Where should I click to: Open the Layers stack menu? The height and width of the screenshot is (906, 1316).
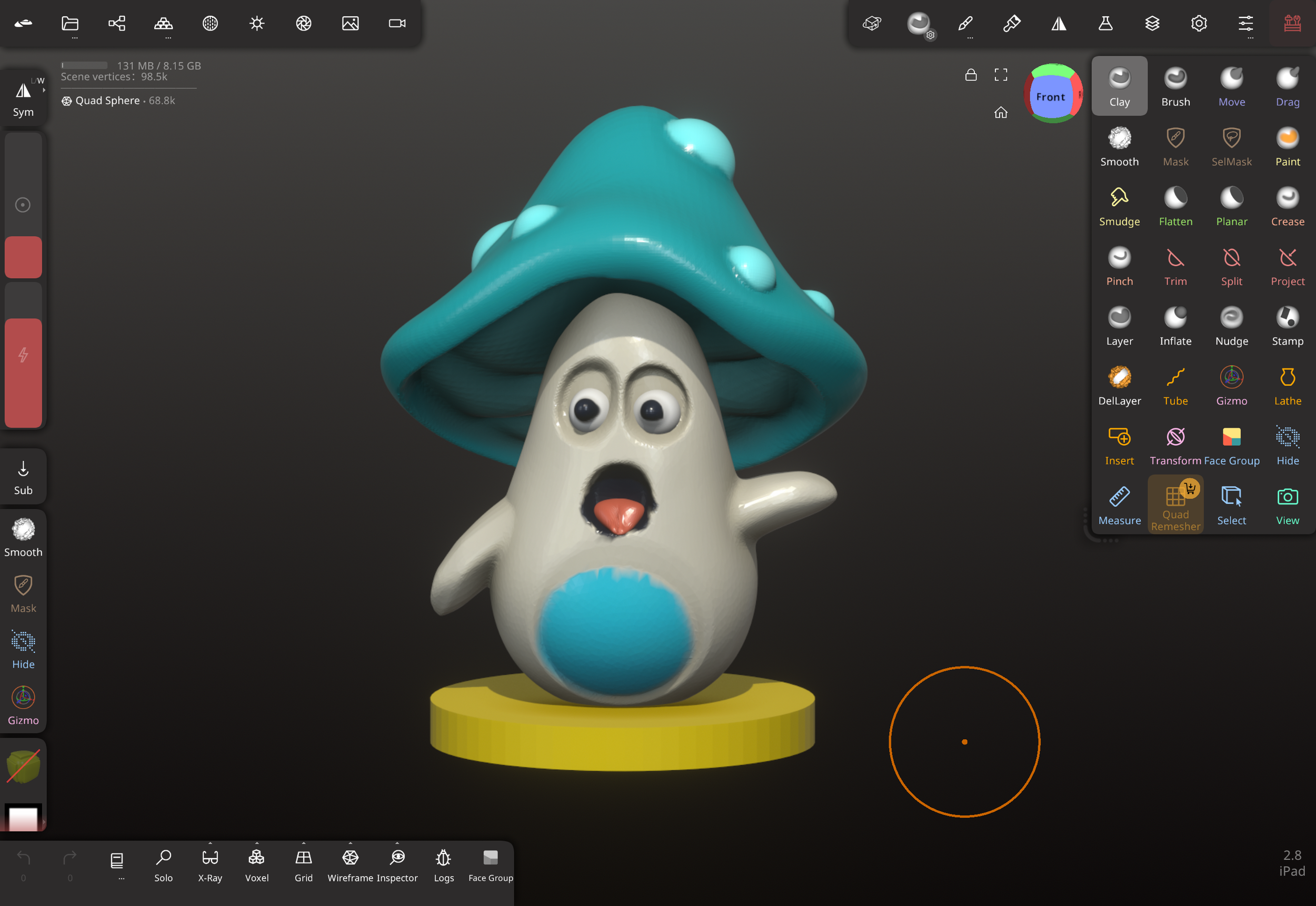pos(1152,24)
